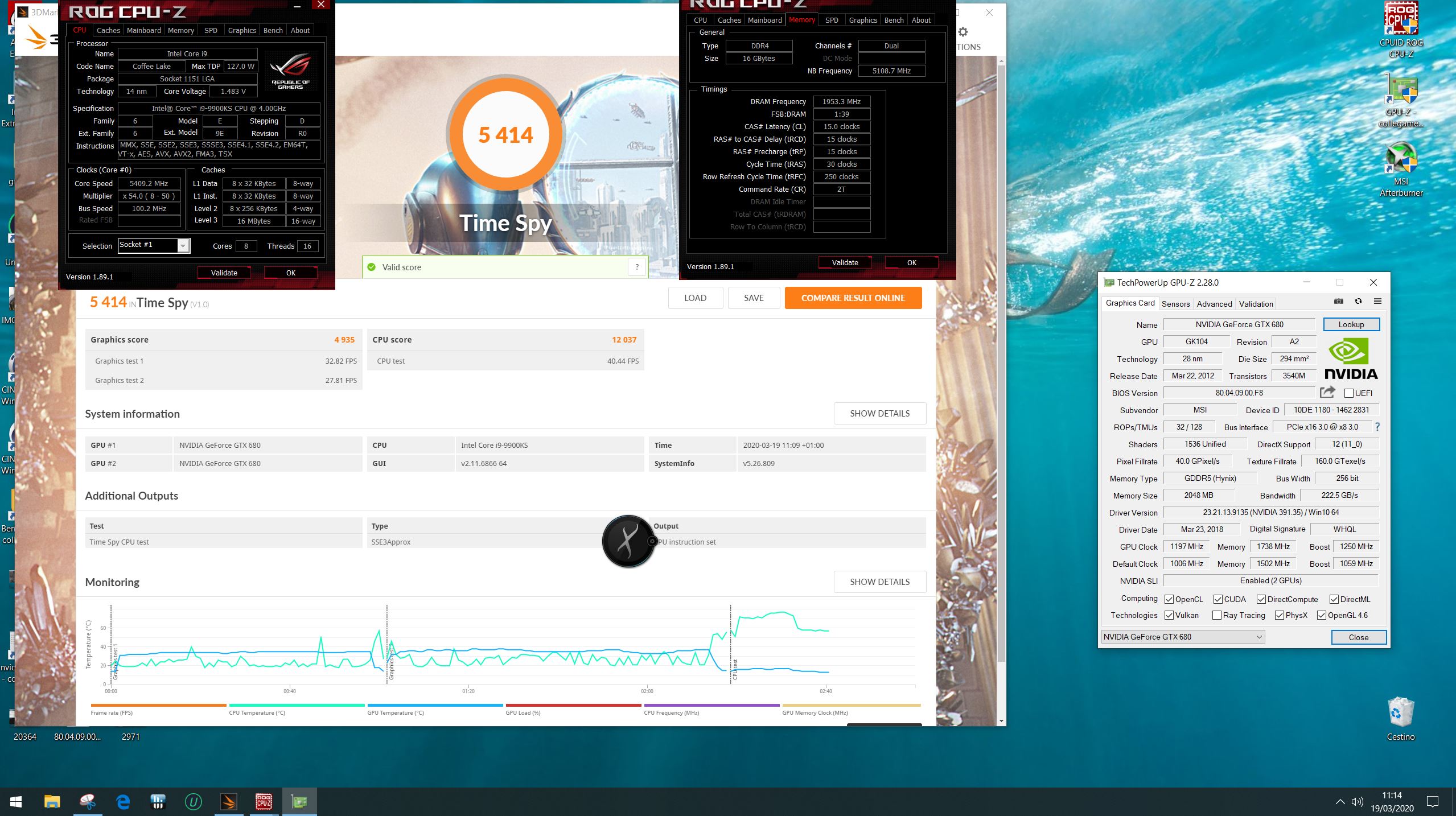
Task: Click the Bus Interface question mark icon
Action: tap(1377, 427)
